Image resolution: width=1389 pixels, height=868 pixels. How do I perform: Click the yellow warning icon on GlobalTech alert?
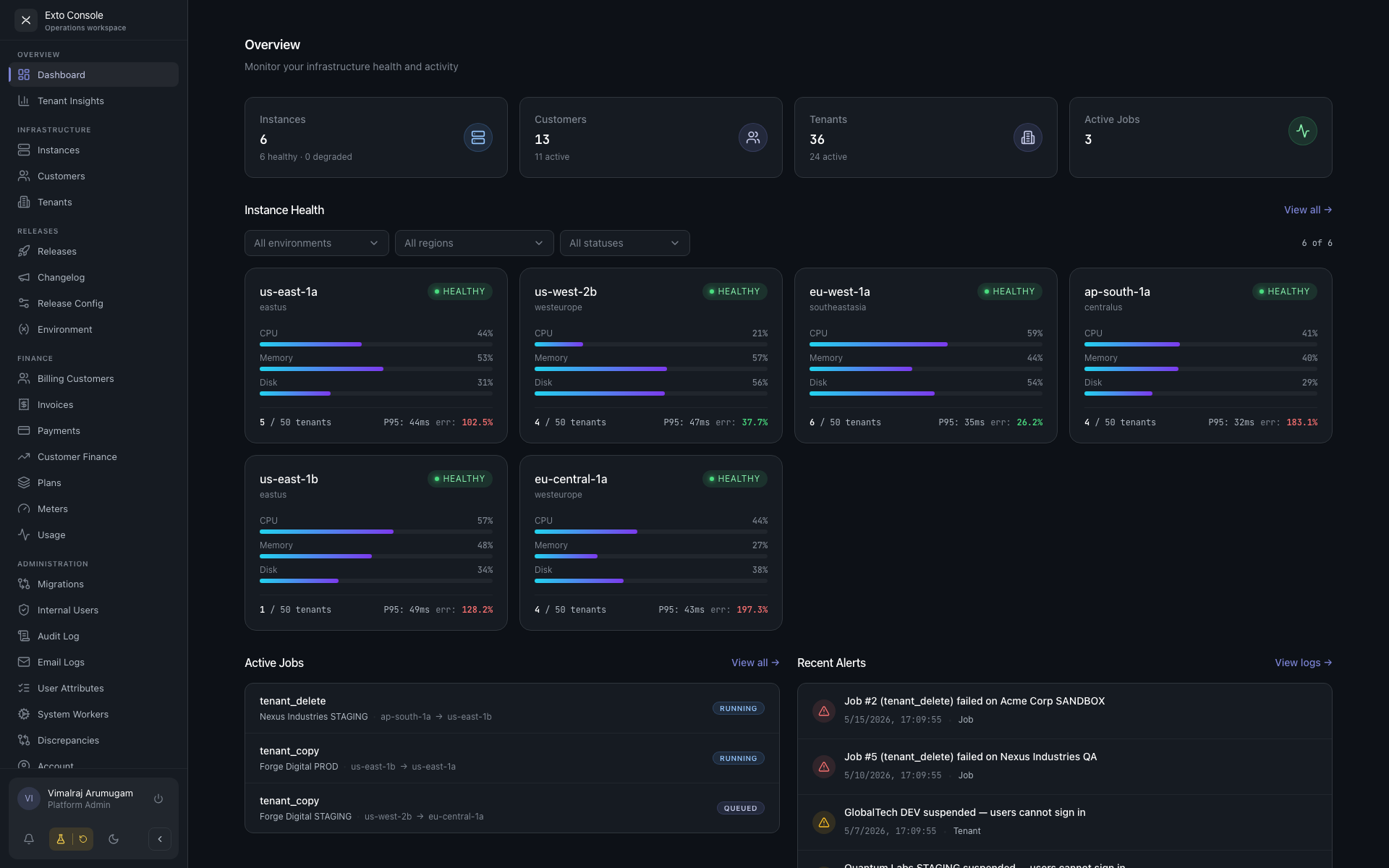click(x=824, y=822)
